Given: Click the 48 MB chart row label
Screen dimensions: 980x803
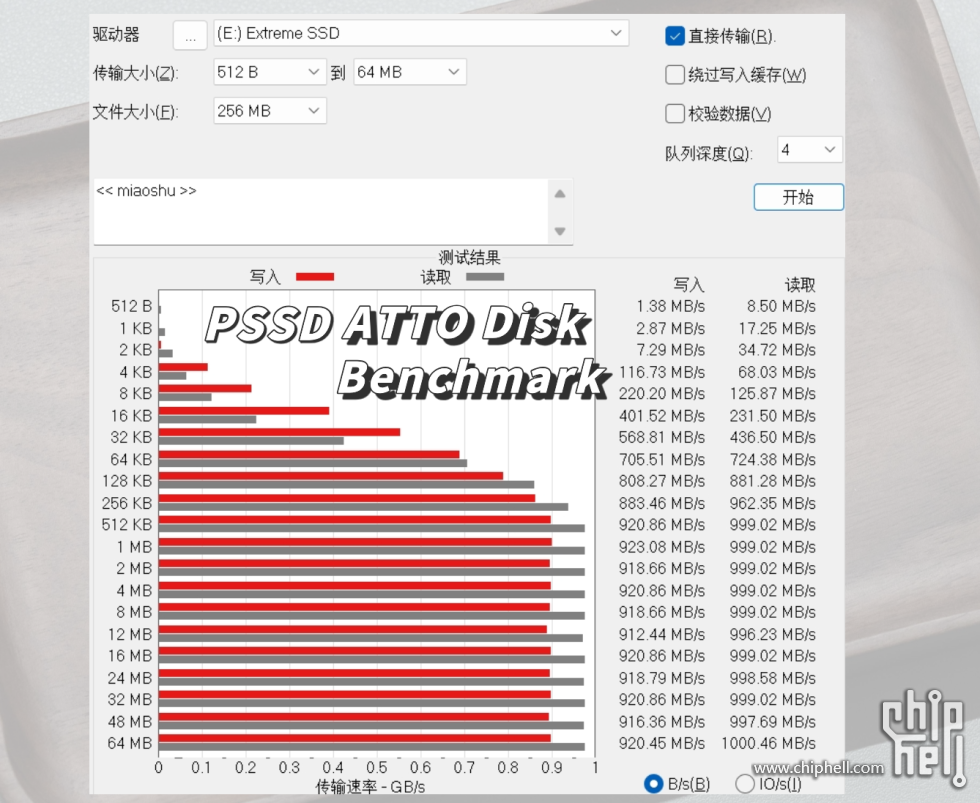Looking at the screenshot, I should tap(130, 722).
